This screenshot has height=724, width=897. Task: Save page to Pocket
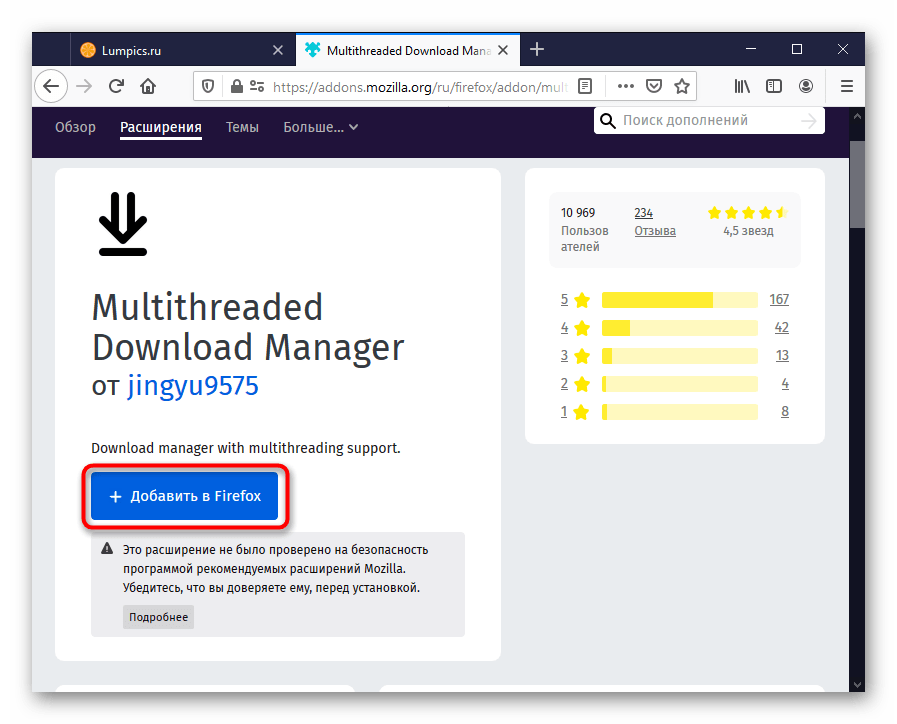[654, 86]
